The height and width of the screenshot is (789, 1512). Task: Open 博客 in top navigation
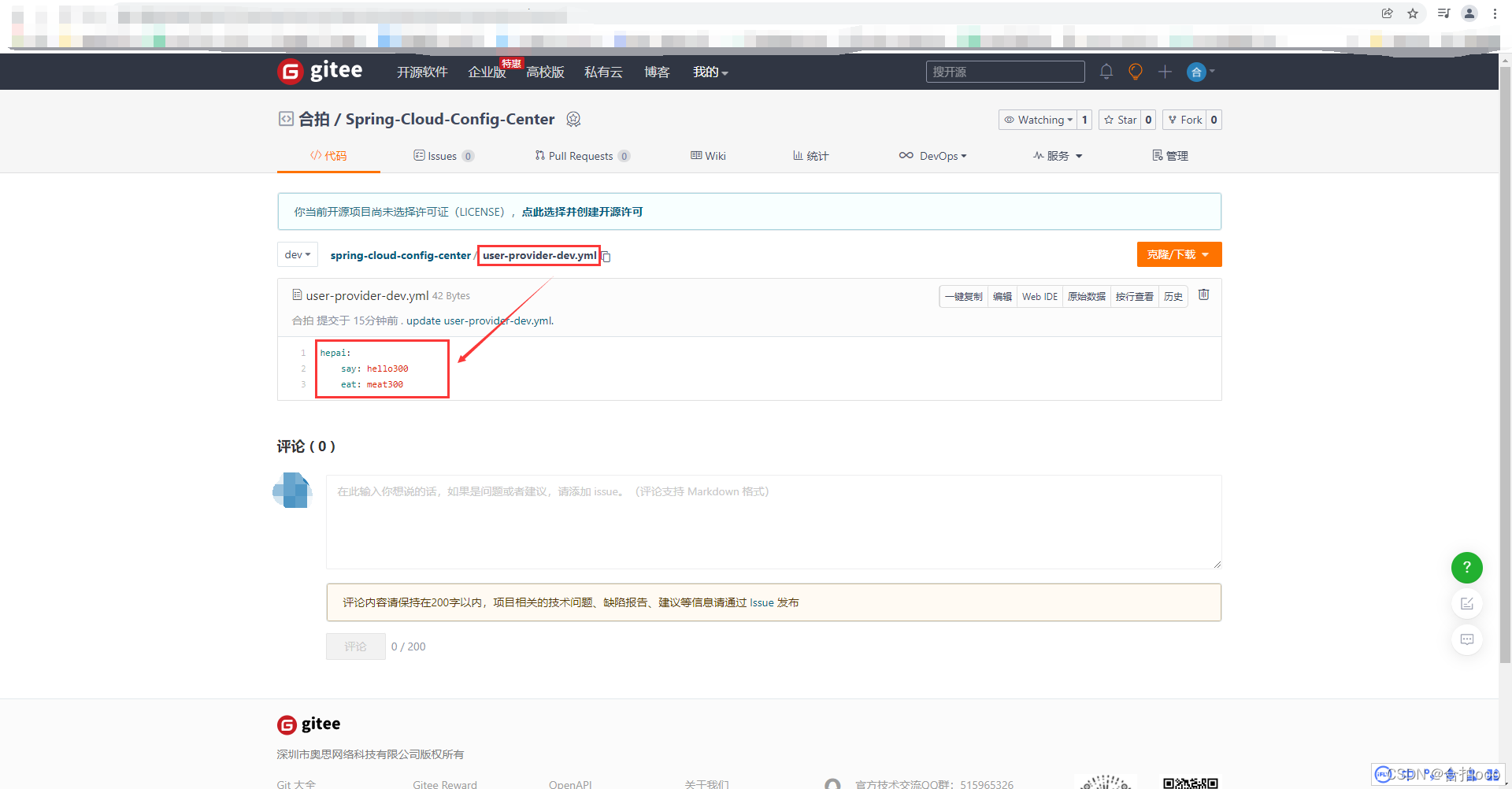point(657,72)
